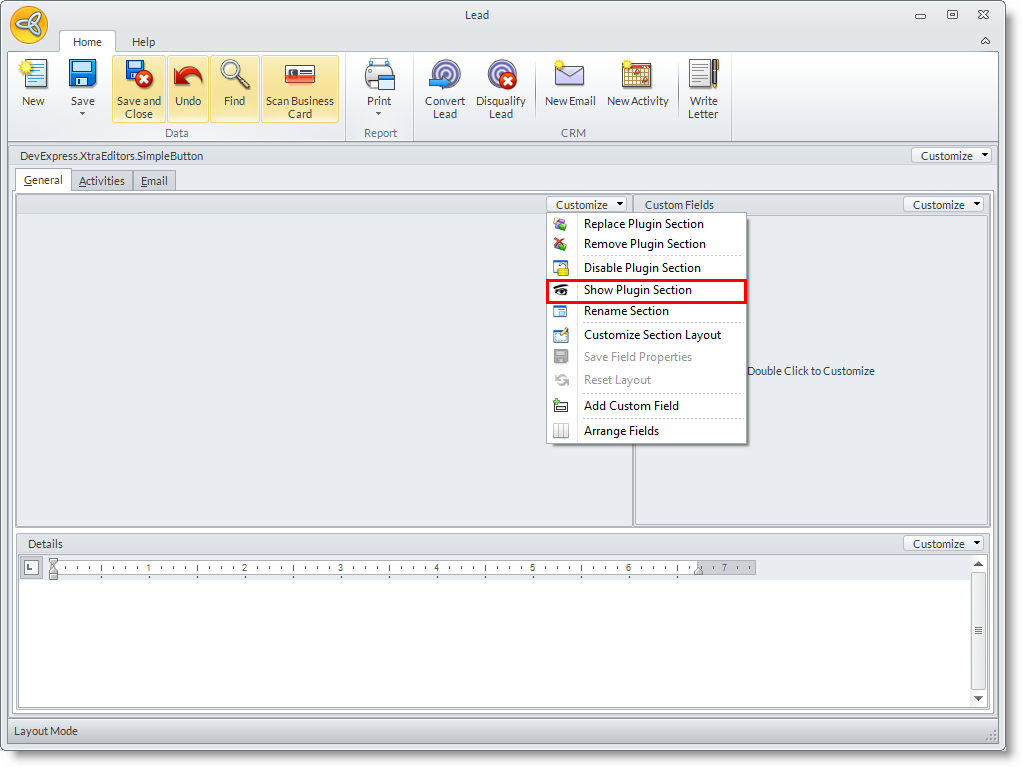Screen dimensions: 1022x767
Task: Click the Undo ribbon icon
Action: point(188,77)
